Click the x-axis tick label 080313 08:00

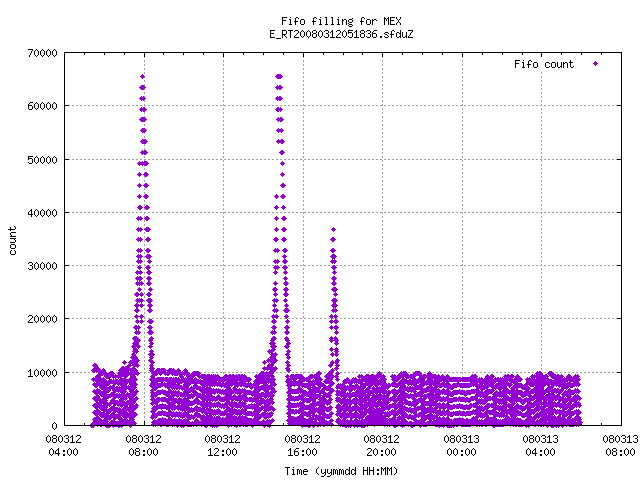620,446
